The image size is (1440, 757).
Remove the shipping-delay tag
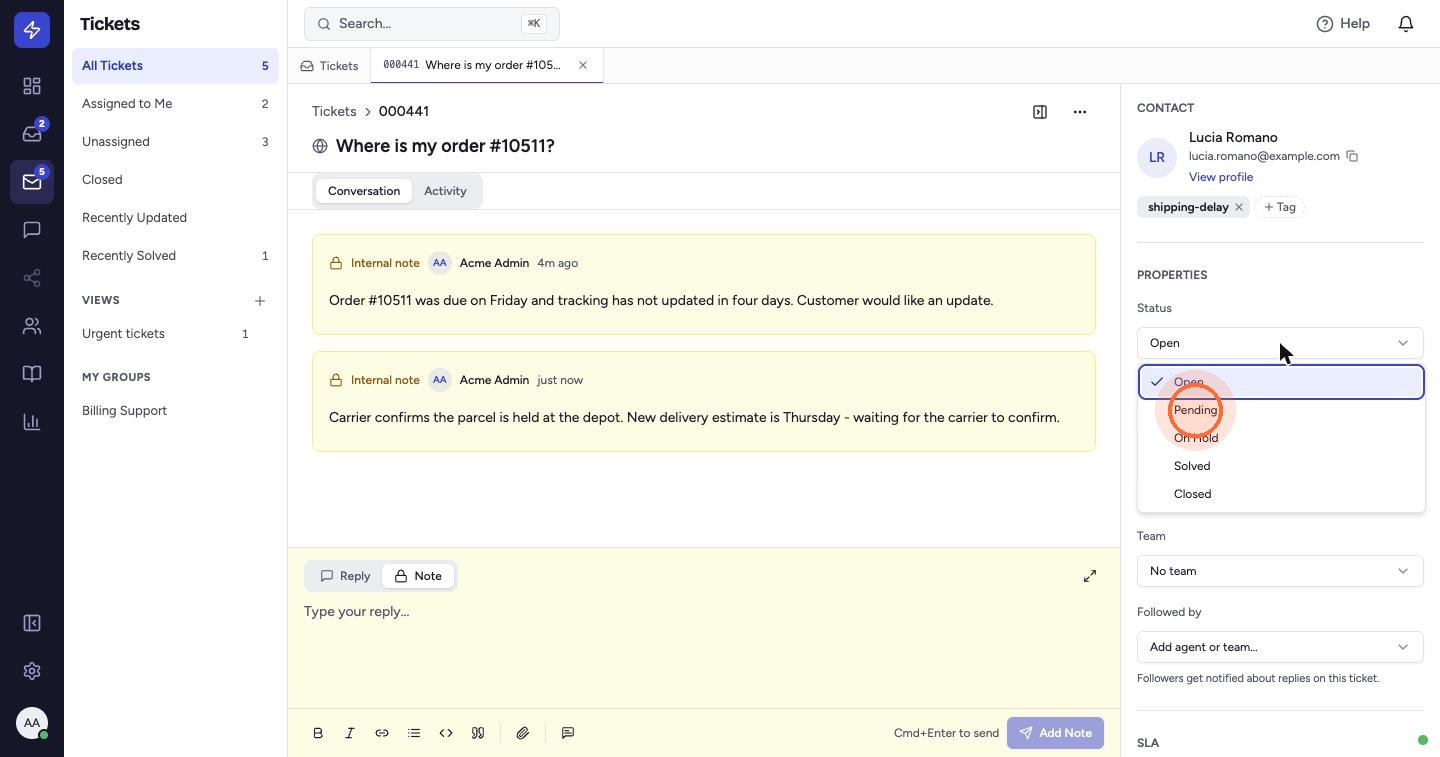coord(1239,207)
